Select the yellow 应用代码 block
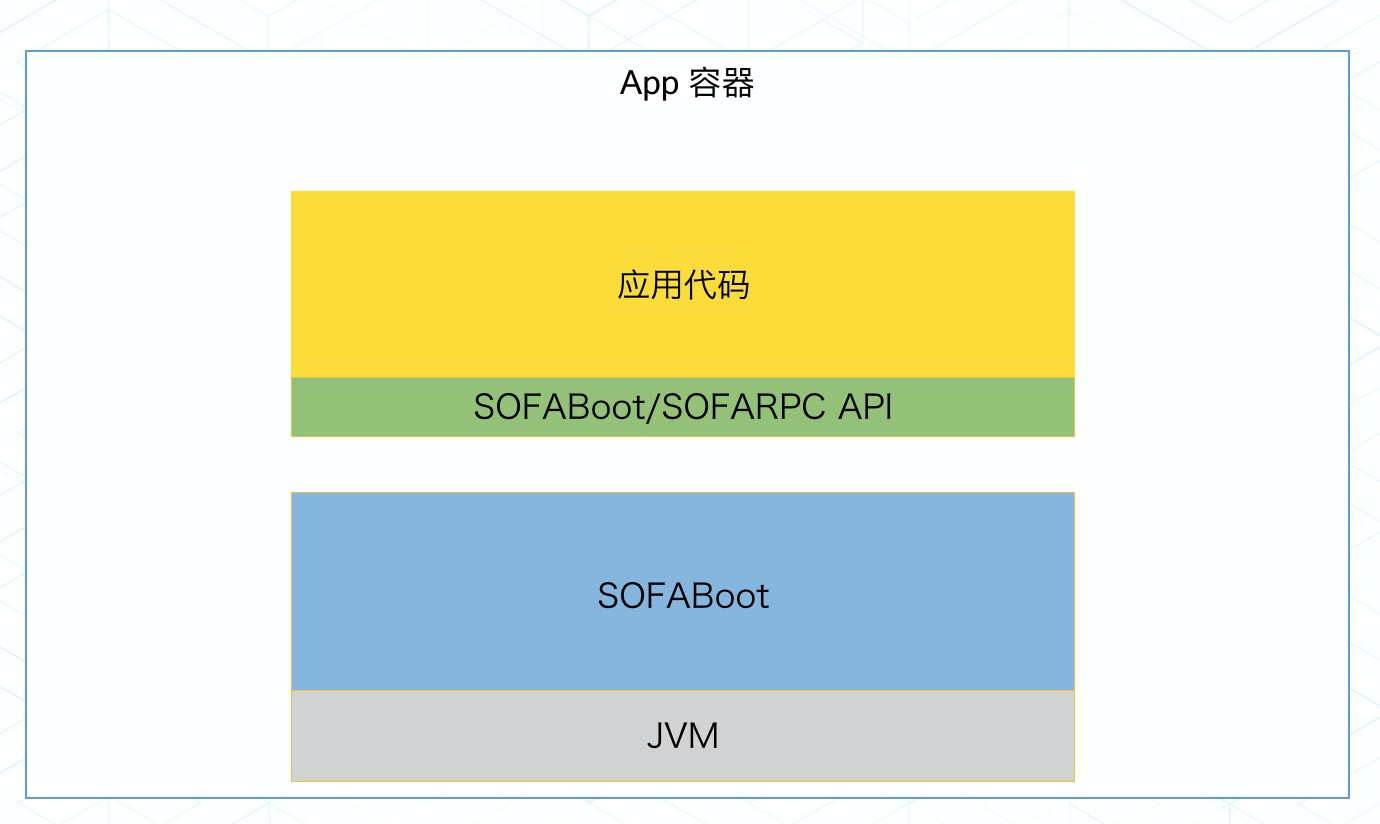This screenshot has height=824, width=1380. tap(683, 285)
